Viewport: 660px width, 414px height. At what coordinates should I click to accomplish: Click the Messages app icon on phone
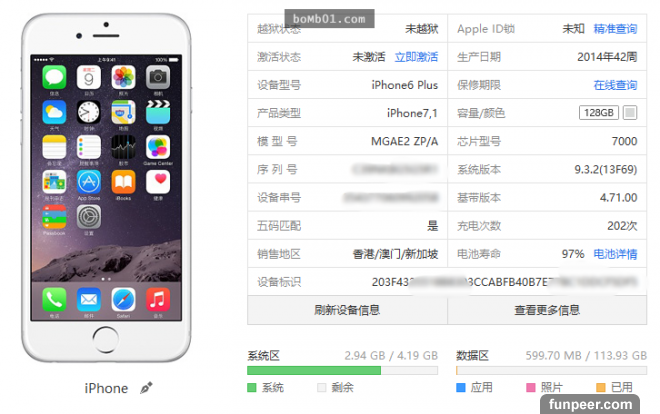(x=54, y=77)
